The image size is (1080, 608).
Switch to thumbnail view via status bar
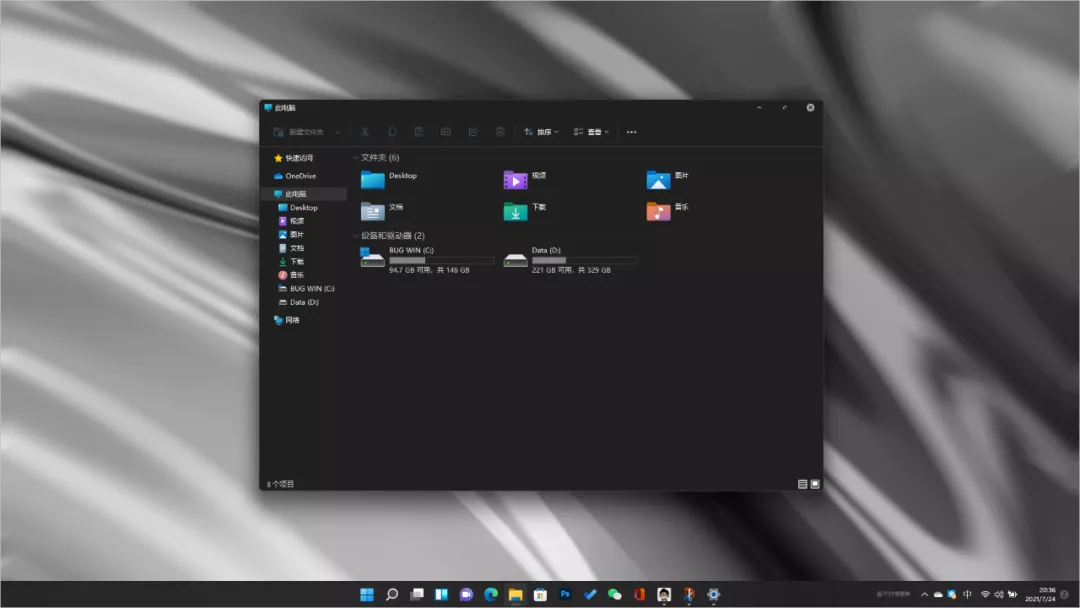[x=815, y=483]
